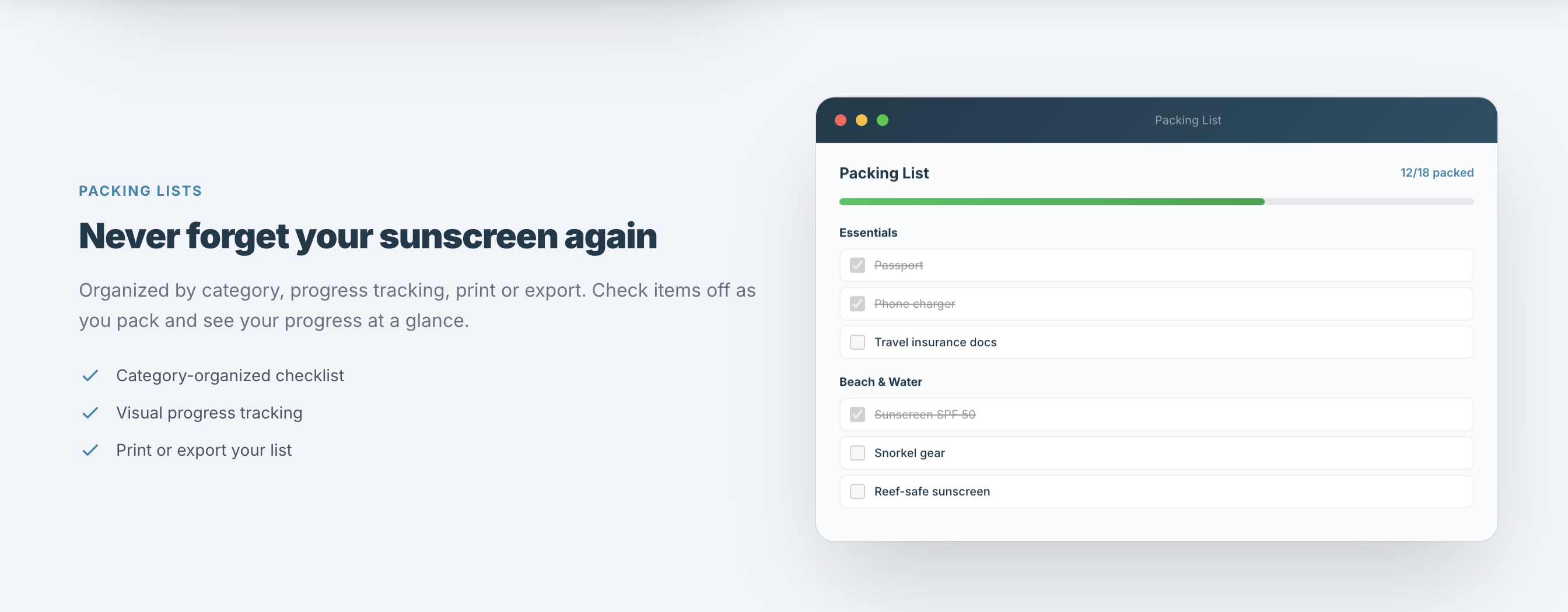
Task: Click the 'Passport' item label
Action: [x=898, y=265]
